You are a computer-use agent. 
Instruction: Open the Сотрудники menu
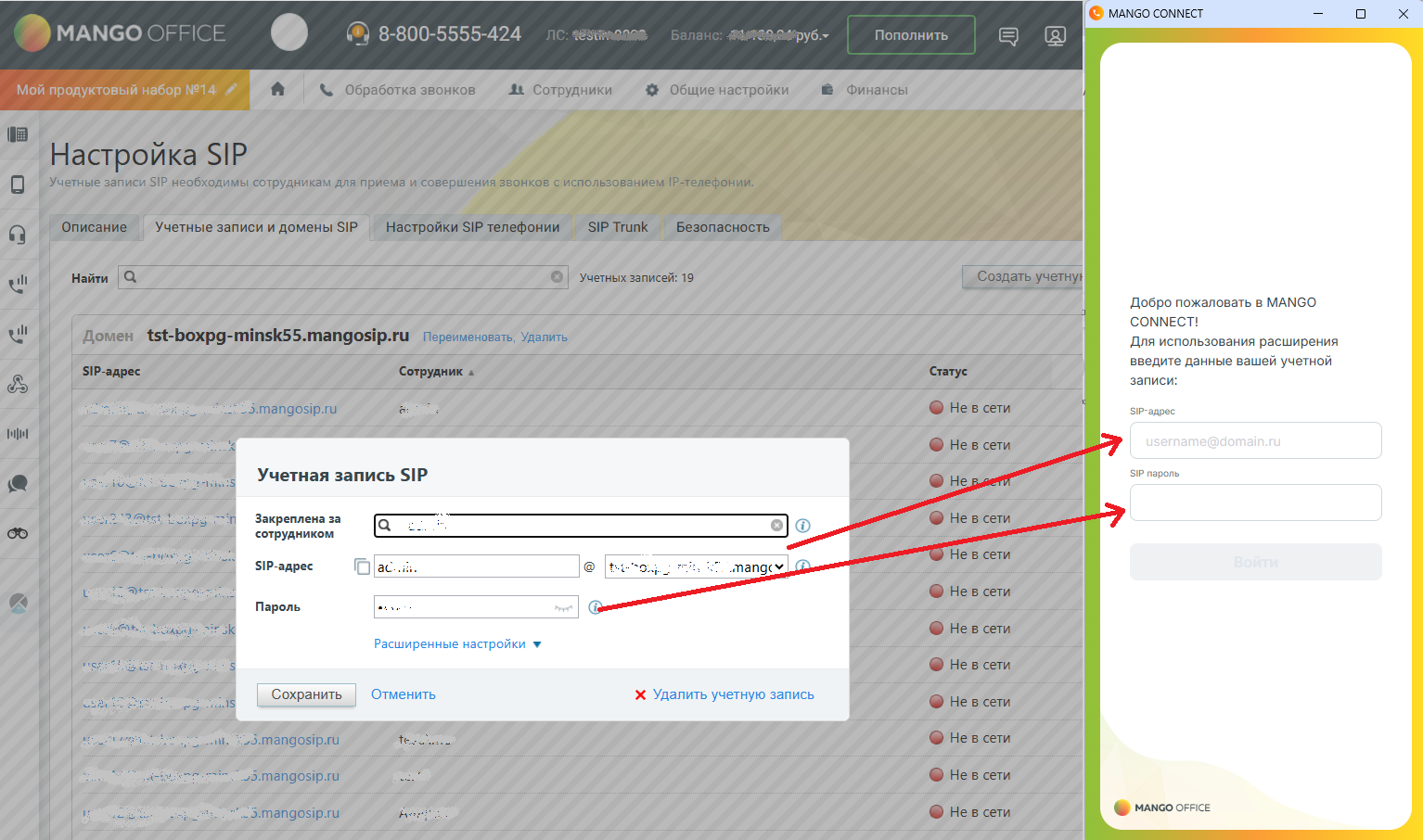coord(561,90)
